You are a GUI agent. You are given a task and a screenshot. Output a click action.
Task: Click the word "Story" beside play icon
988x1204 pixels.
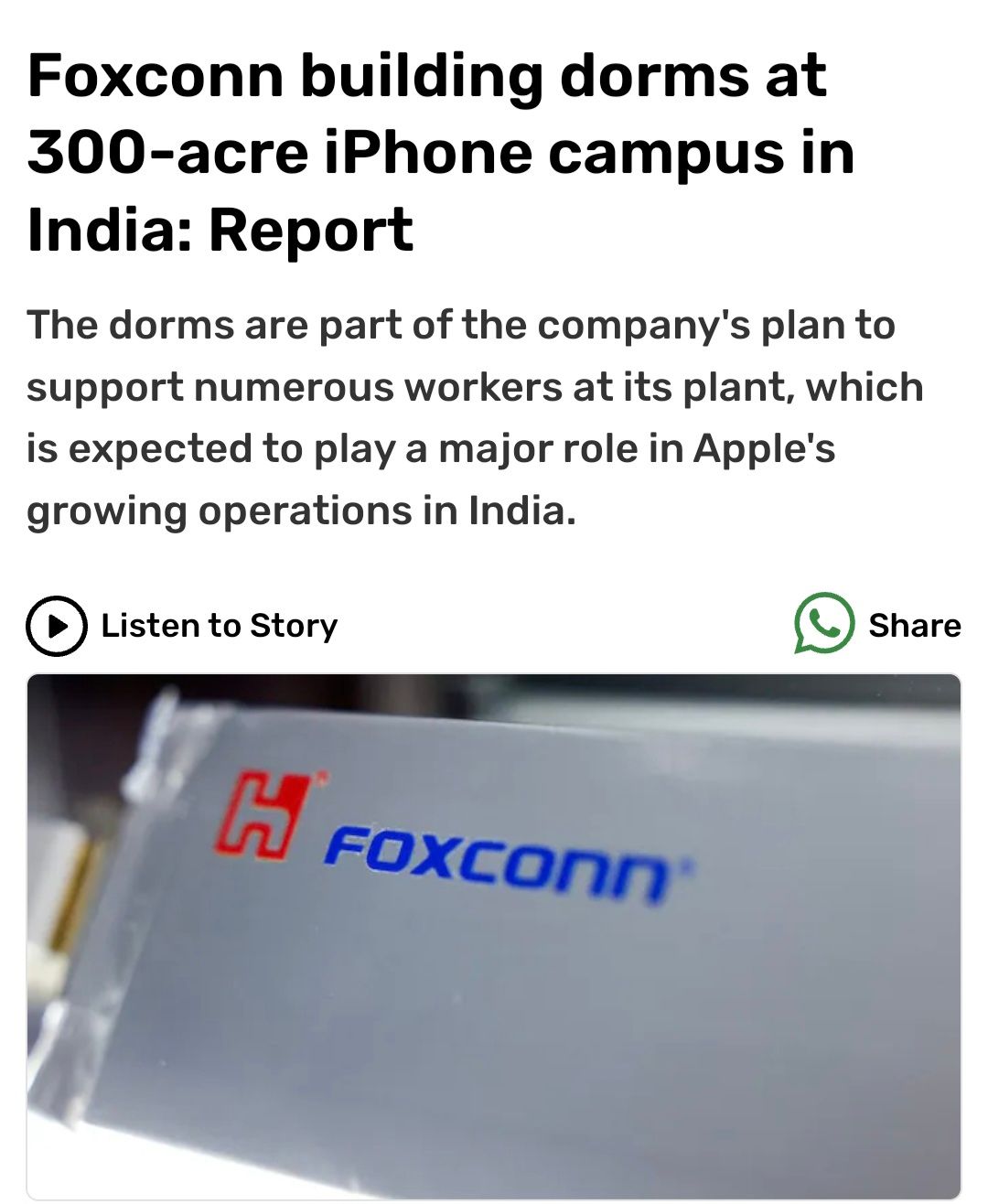[294, 626]
